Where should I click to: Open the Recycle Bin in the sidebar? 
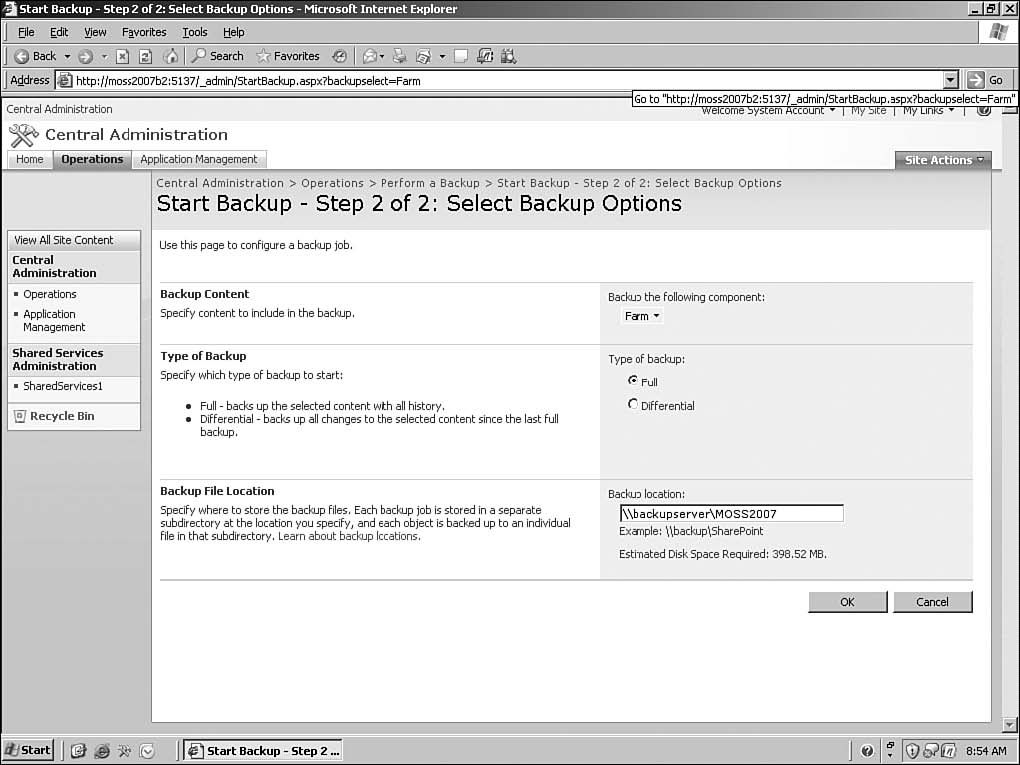coord(61,416)
